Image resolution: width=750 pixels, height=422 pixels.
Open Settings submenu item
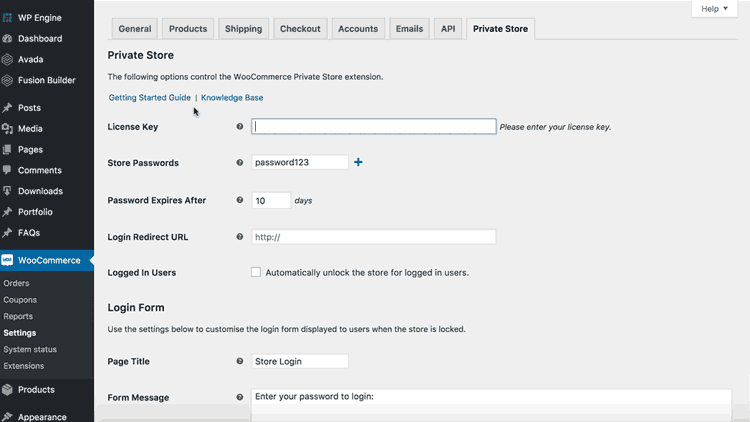tap(20, 333)
